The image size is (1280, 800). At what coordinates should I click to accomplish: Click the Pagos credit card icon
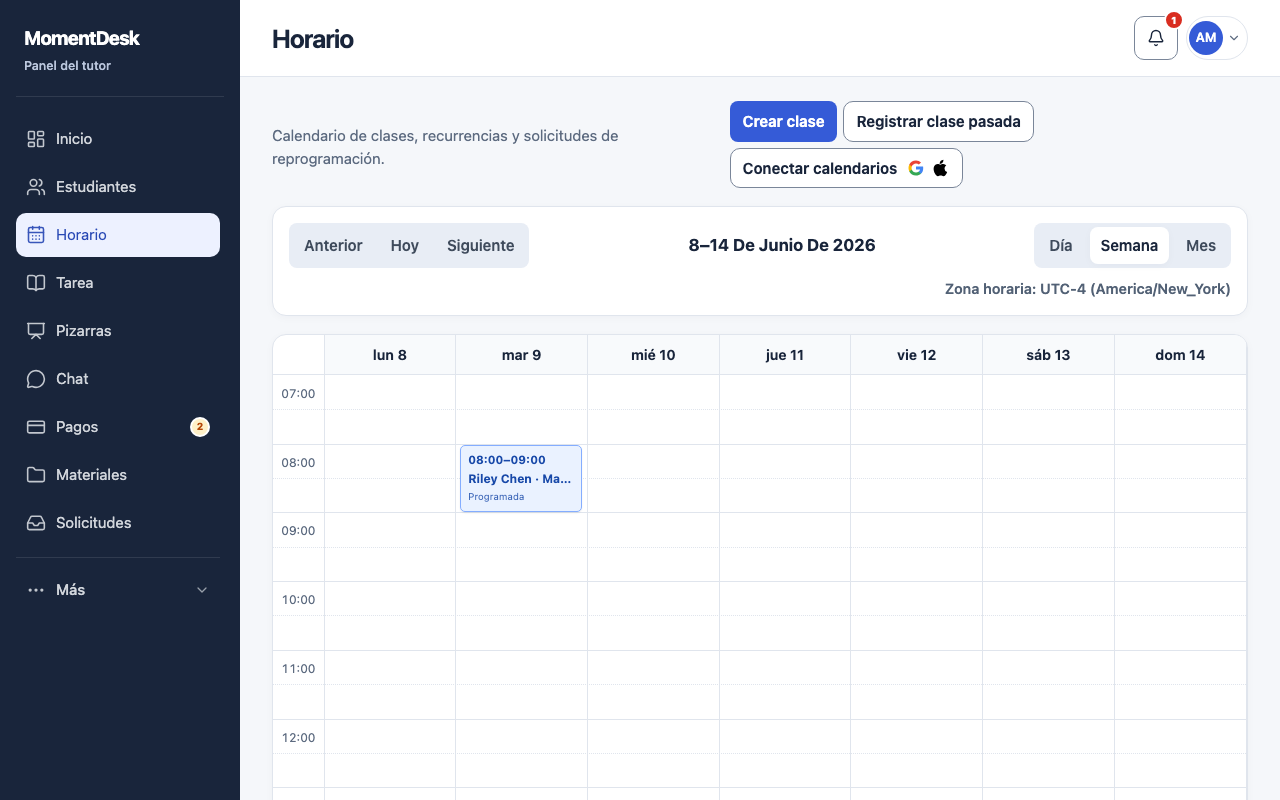[36, 427]
